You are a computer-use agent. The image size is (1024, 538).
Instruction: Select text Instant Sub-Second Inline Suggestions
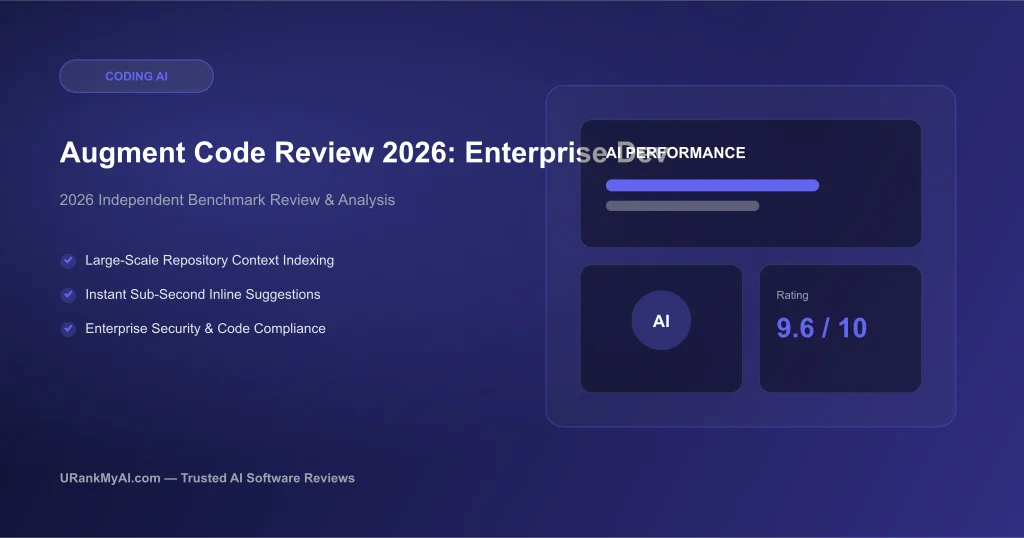point(203,294)
